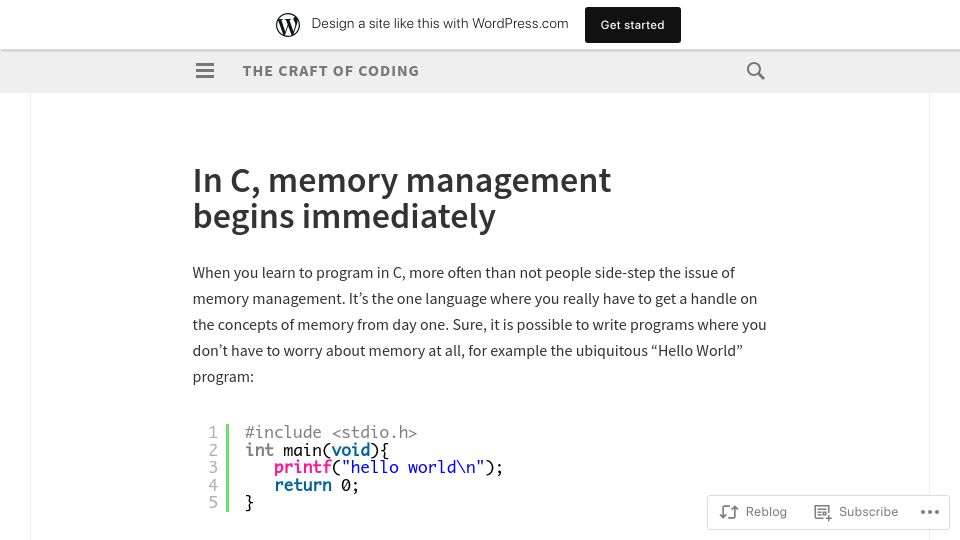Click the WordPress logo icon
Viewport: 960px width, 540px height.
(288, 25)
